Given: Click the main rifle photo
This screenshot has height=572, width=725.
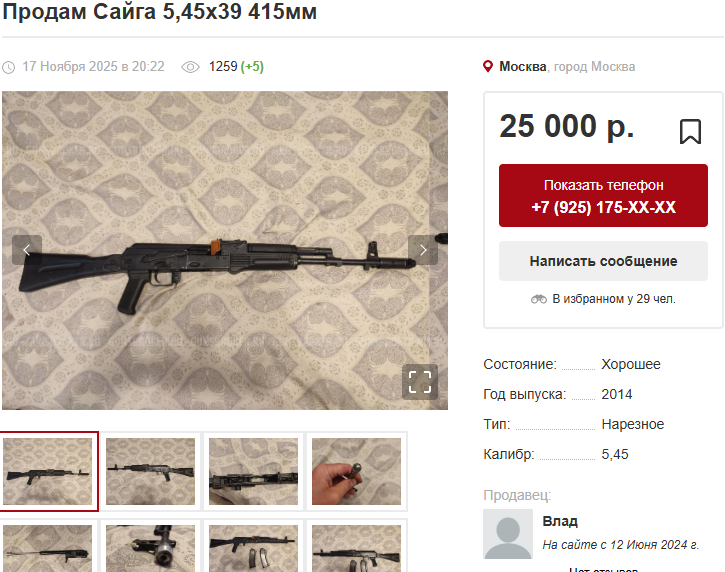Looking at the screenshot, I should 225,250.
